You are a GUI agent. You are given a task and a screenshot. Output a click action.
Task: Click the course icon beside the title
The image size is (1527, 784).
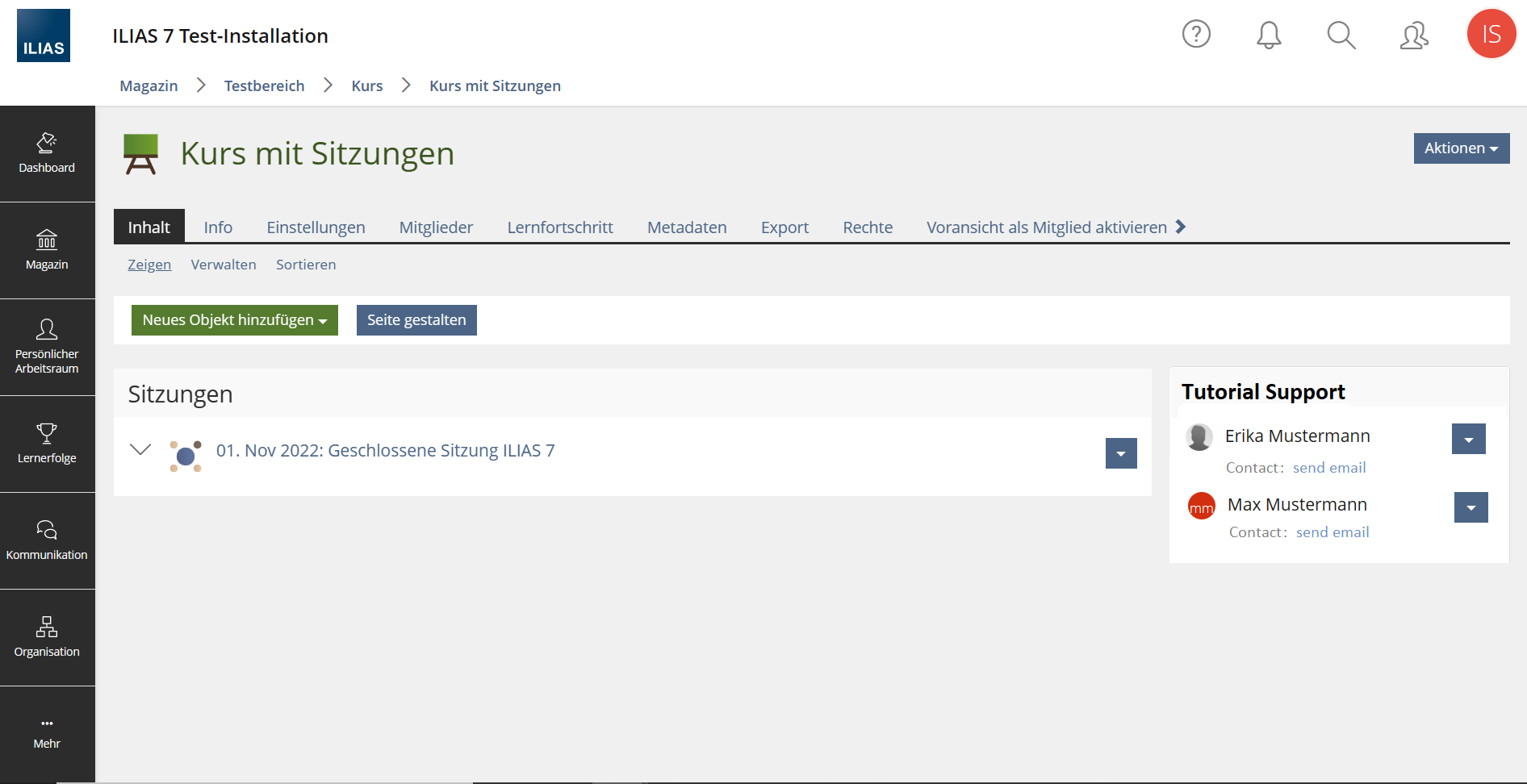click(x=140, y=154)
